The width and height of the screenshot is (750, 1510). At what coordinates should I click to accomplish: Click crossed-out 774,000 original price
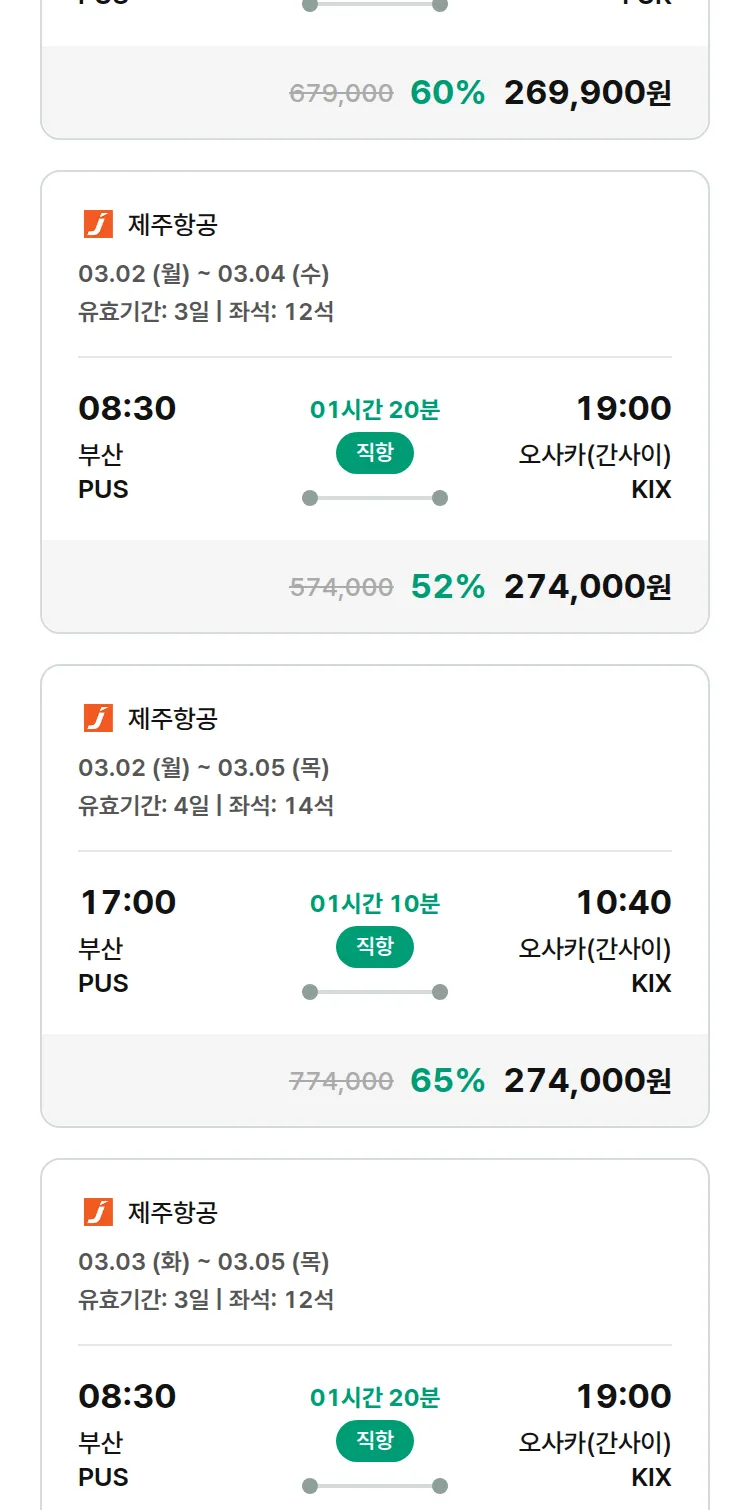341,1081
